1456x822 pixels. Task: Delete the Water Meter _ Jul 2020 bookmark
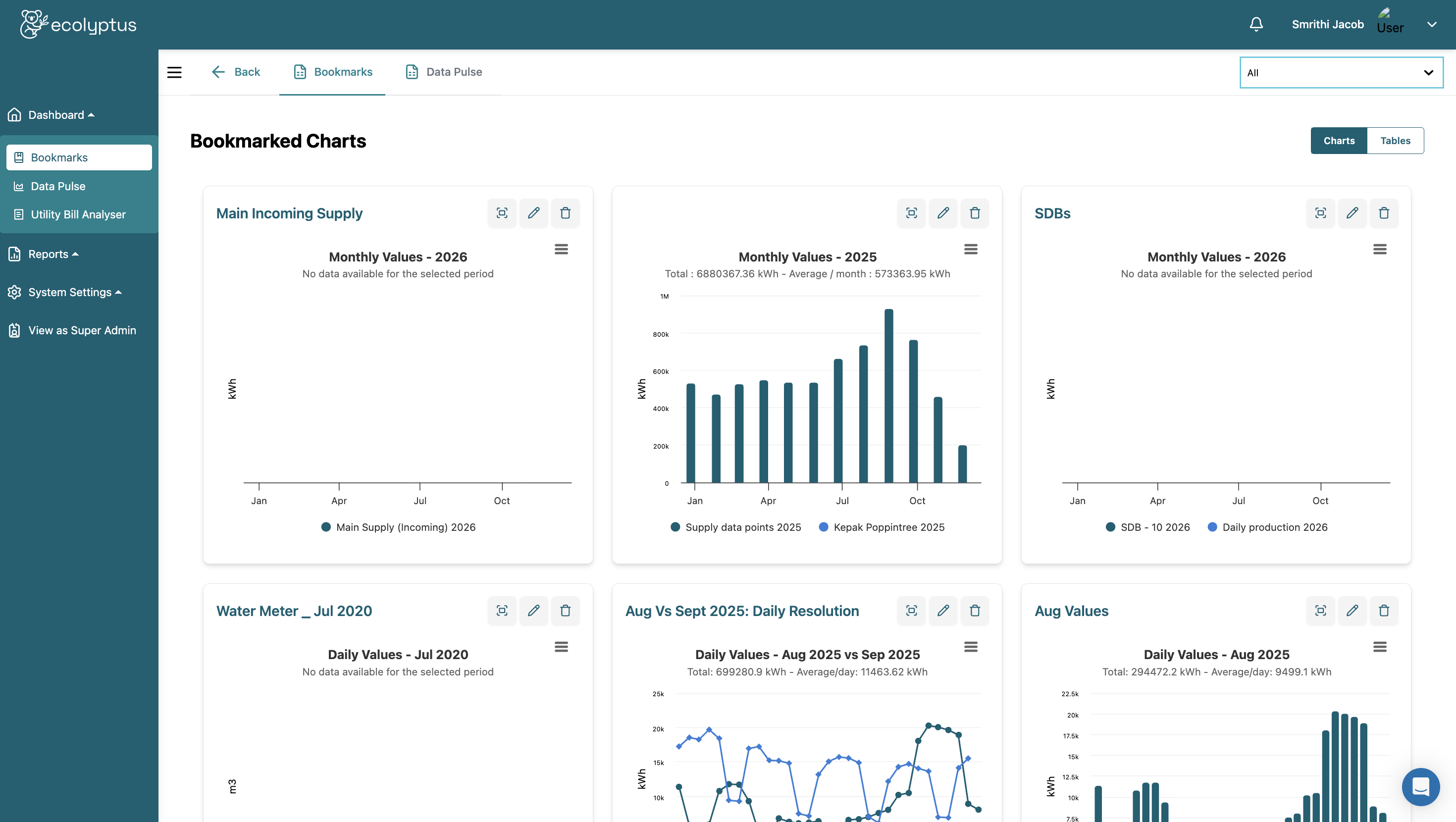coord(566,611)
